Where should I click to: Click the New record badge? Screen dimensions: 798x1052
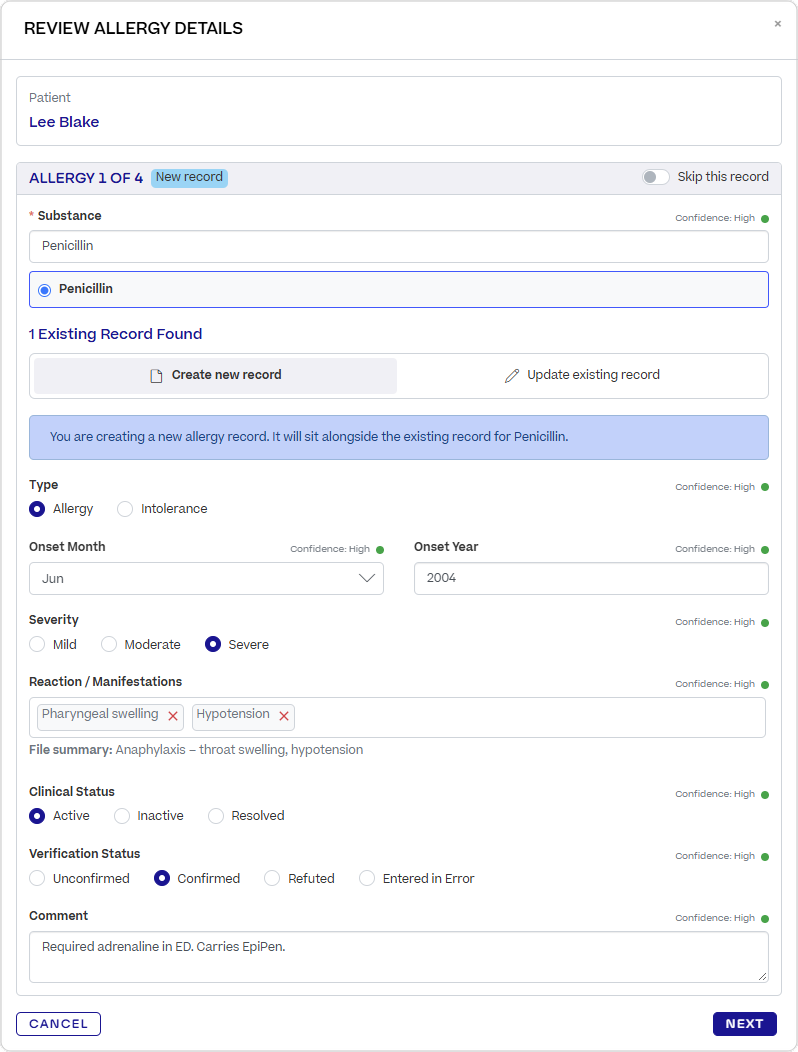click(189, 177)
